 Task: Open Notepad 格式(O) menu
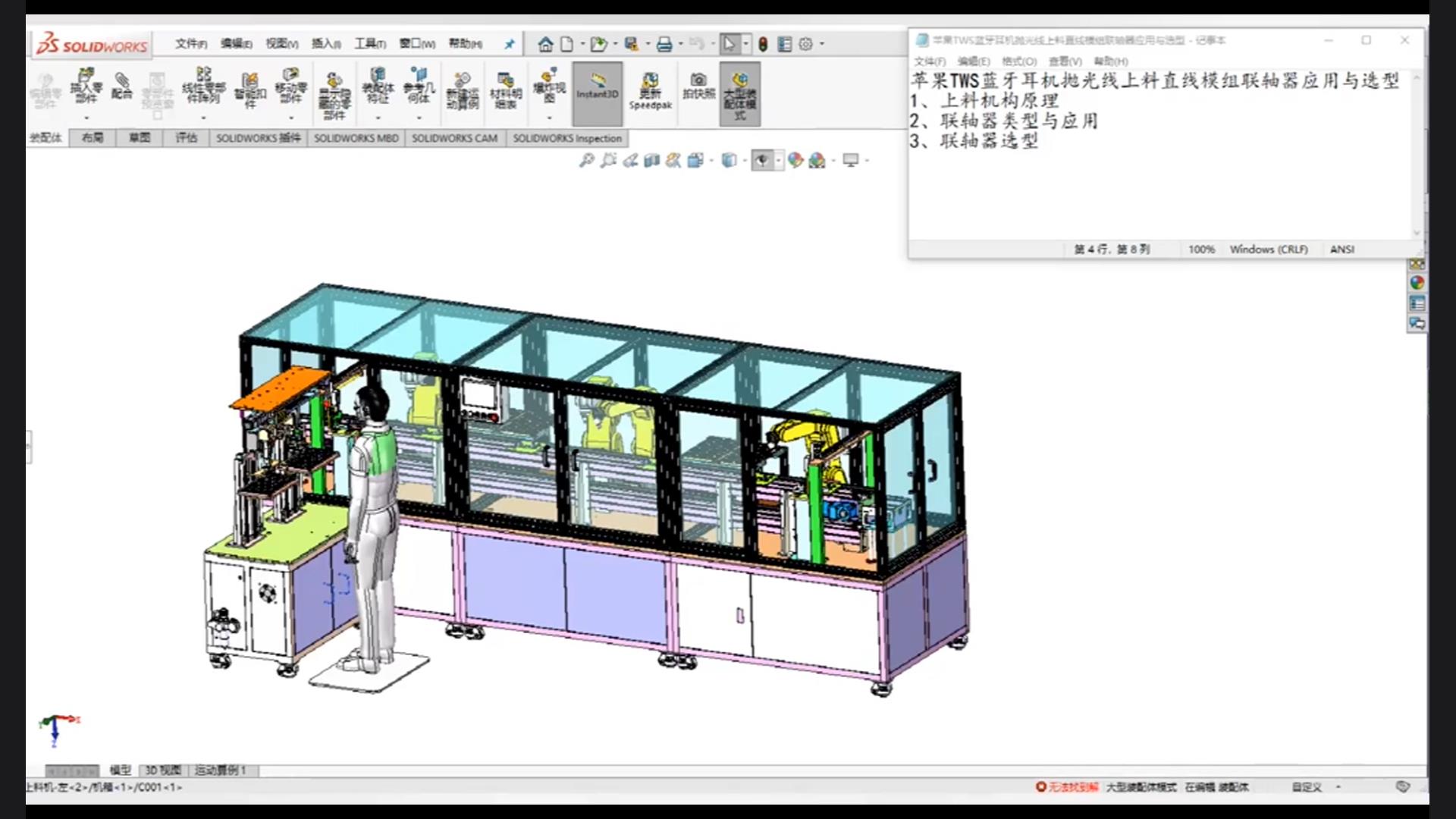1019,61
